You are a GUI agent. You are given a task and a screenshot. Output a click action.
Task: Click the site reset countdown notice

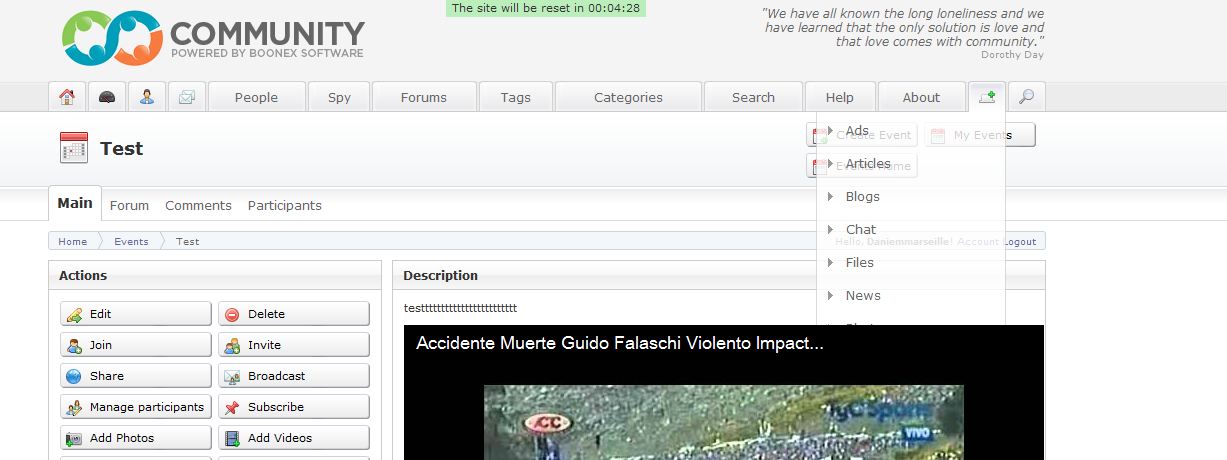coord(546,8)
